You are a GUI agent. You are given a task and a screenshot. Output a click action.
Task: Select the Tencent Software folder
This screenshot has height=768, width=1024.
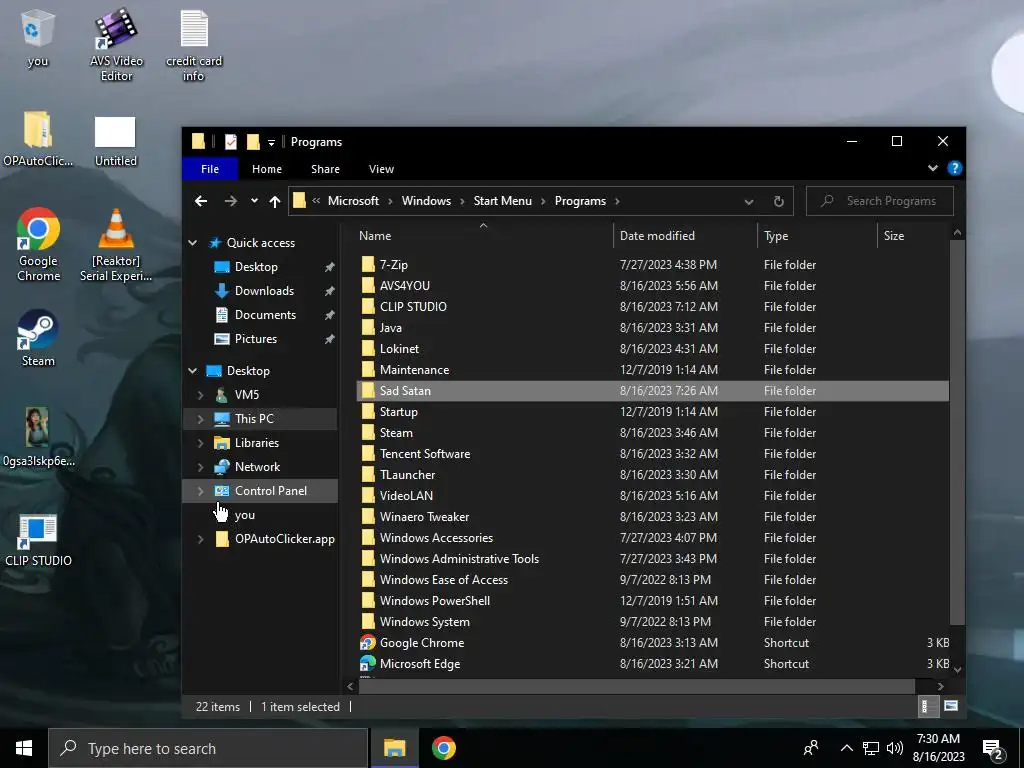click(652, 454)
